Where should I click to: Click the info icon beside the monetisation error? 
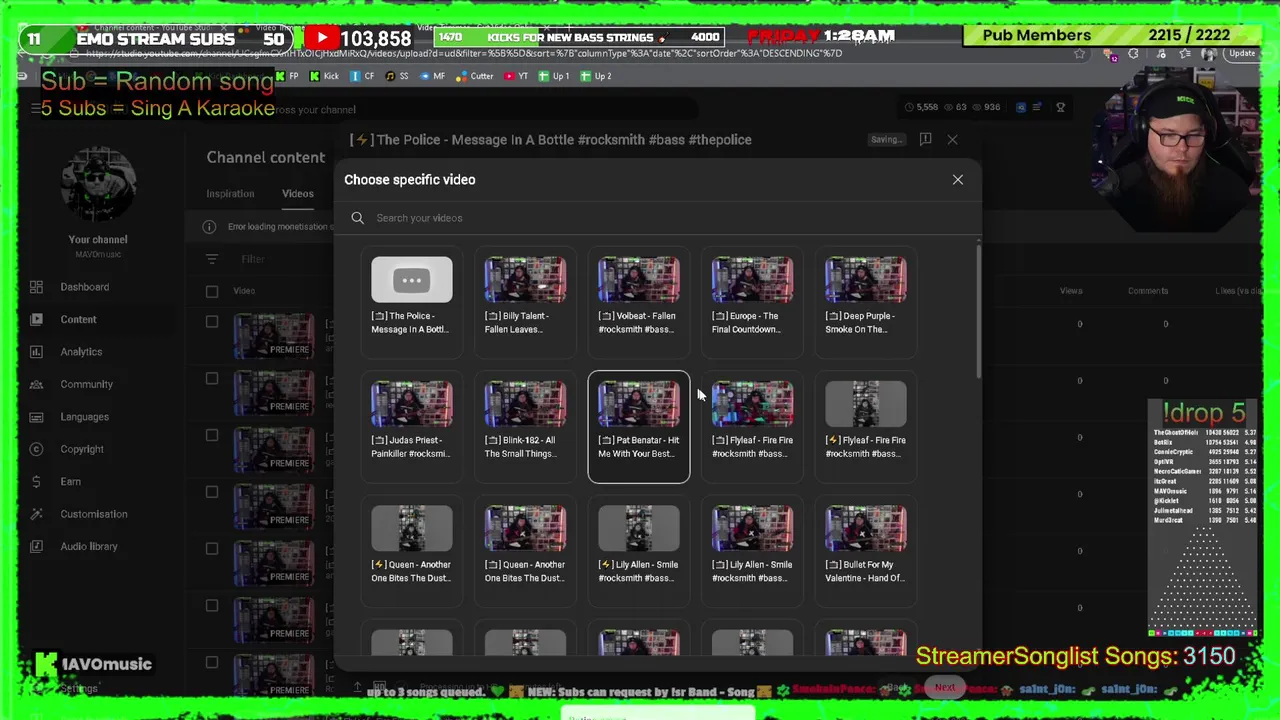point(209,226)
